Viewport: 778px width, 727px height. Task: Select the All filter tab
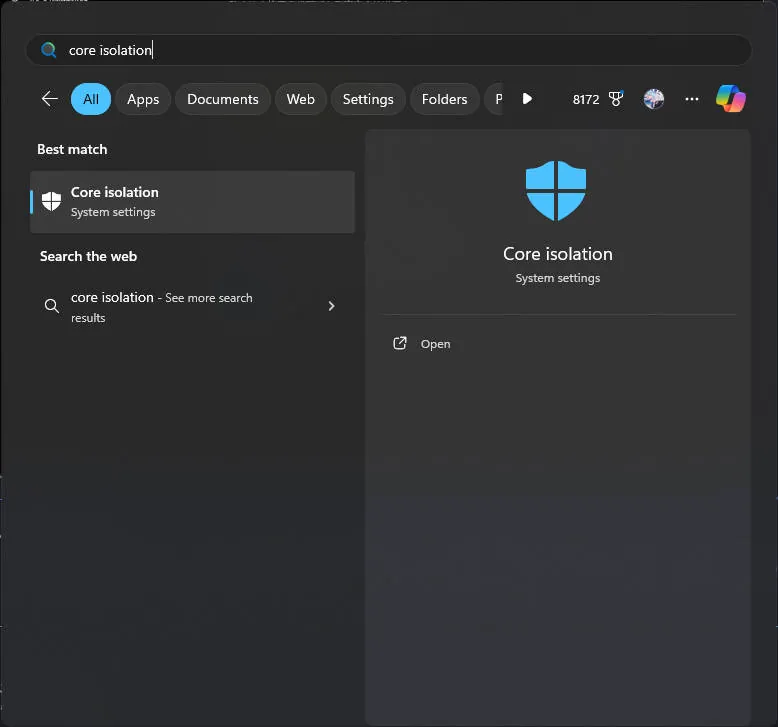click(x=91, y=99)
